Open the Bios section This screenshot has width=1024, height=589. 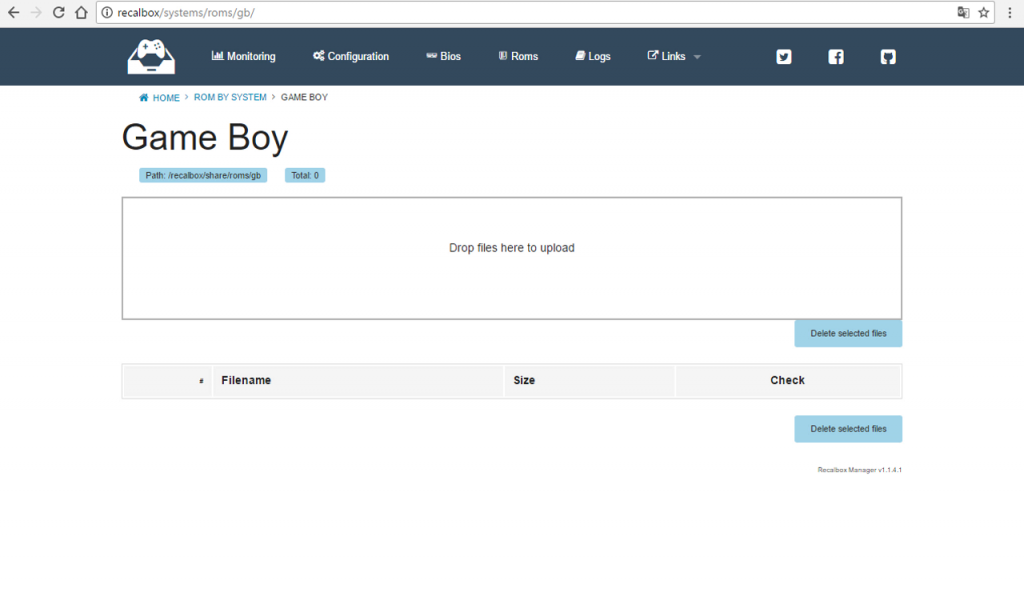[443, 57]
